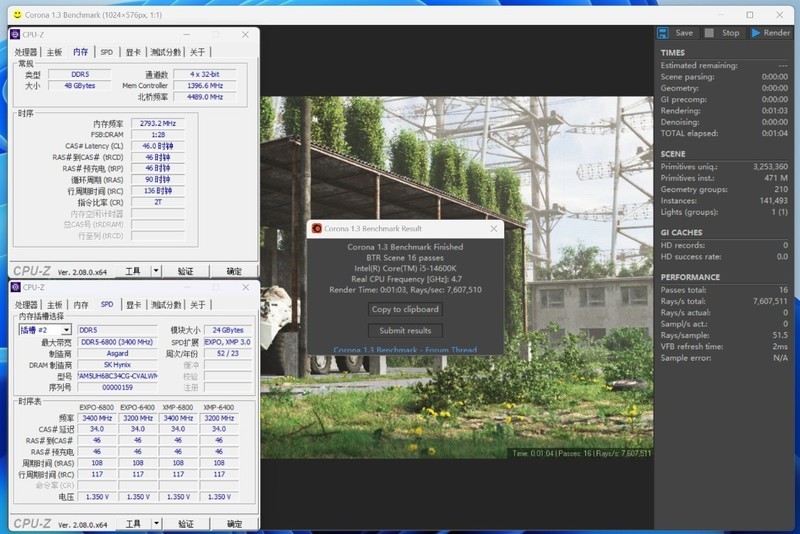This screenshot has height=534, width=800.
Task: Click the 46.0 CAS# Latency value
Action: 158,146
